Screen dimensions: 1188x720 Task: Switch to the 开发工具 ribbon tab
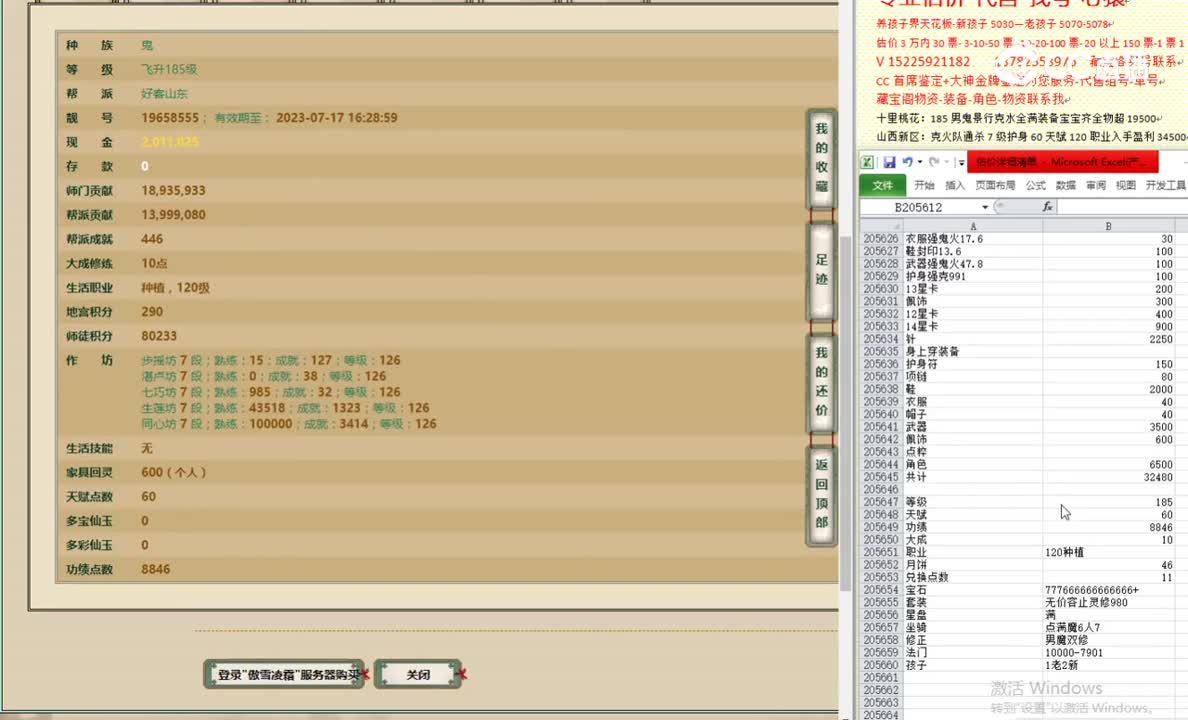click(x=1165, y=185)
